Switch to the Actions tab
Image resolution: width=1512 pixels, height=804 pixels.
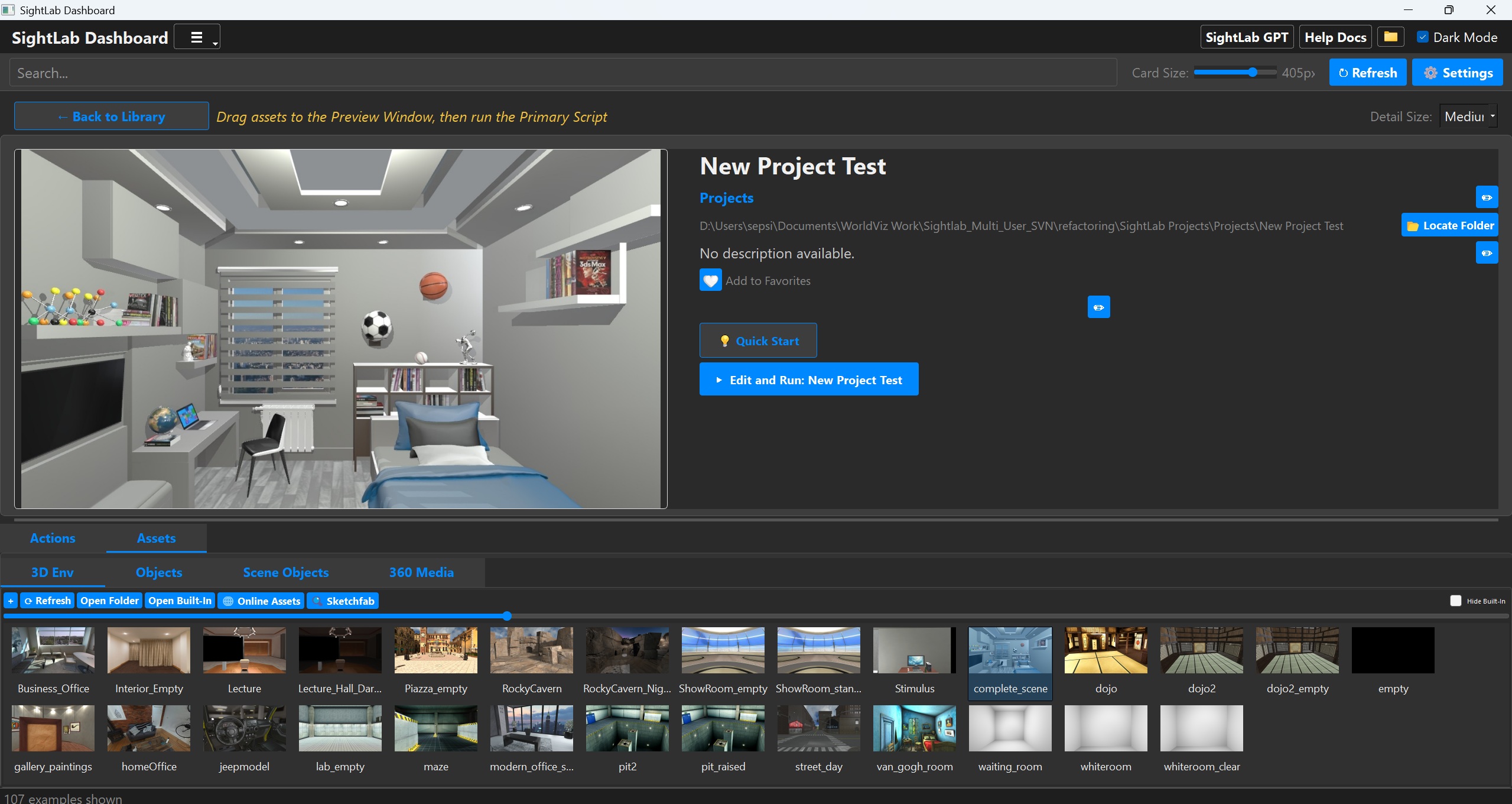coord(53,538)
